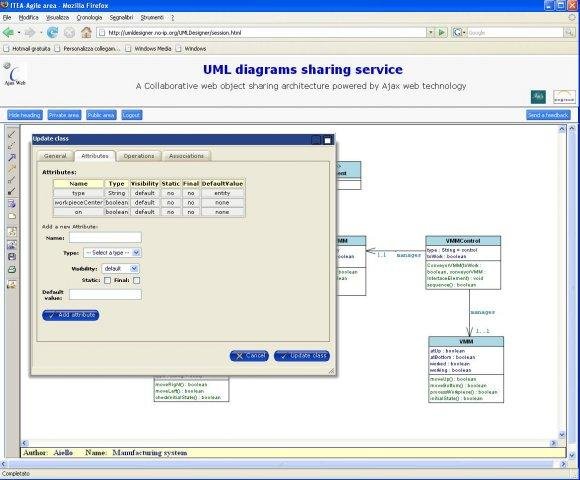
Task: Open the Modifica menu
Action: coord(28,17)
